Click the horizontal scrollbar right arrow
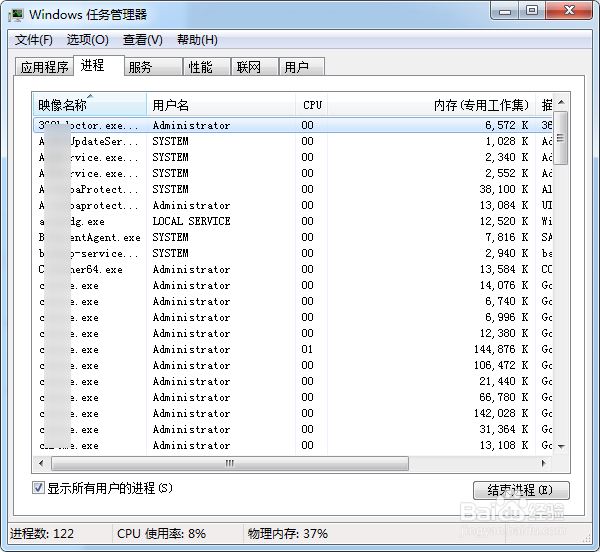This screenshot has width=600, height=552. [x=543, y=463]
